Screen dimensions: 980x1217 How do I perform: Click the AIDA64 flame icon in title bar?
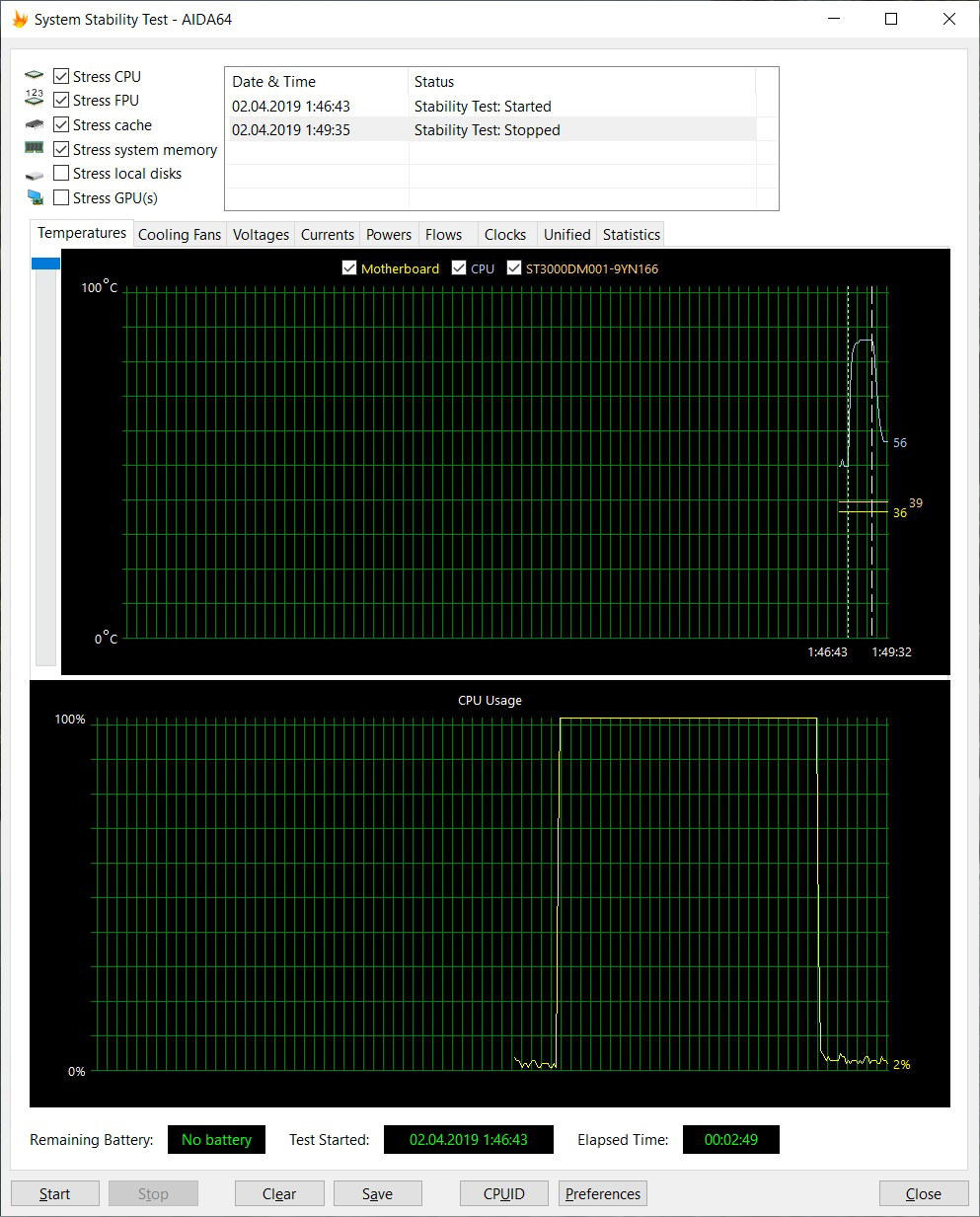click(19, 19)
